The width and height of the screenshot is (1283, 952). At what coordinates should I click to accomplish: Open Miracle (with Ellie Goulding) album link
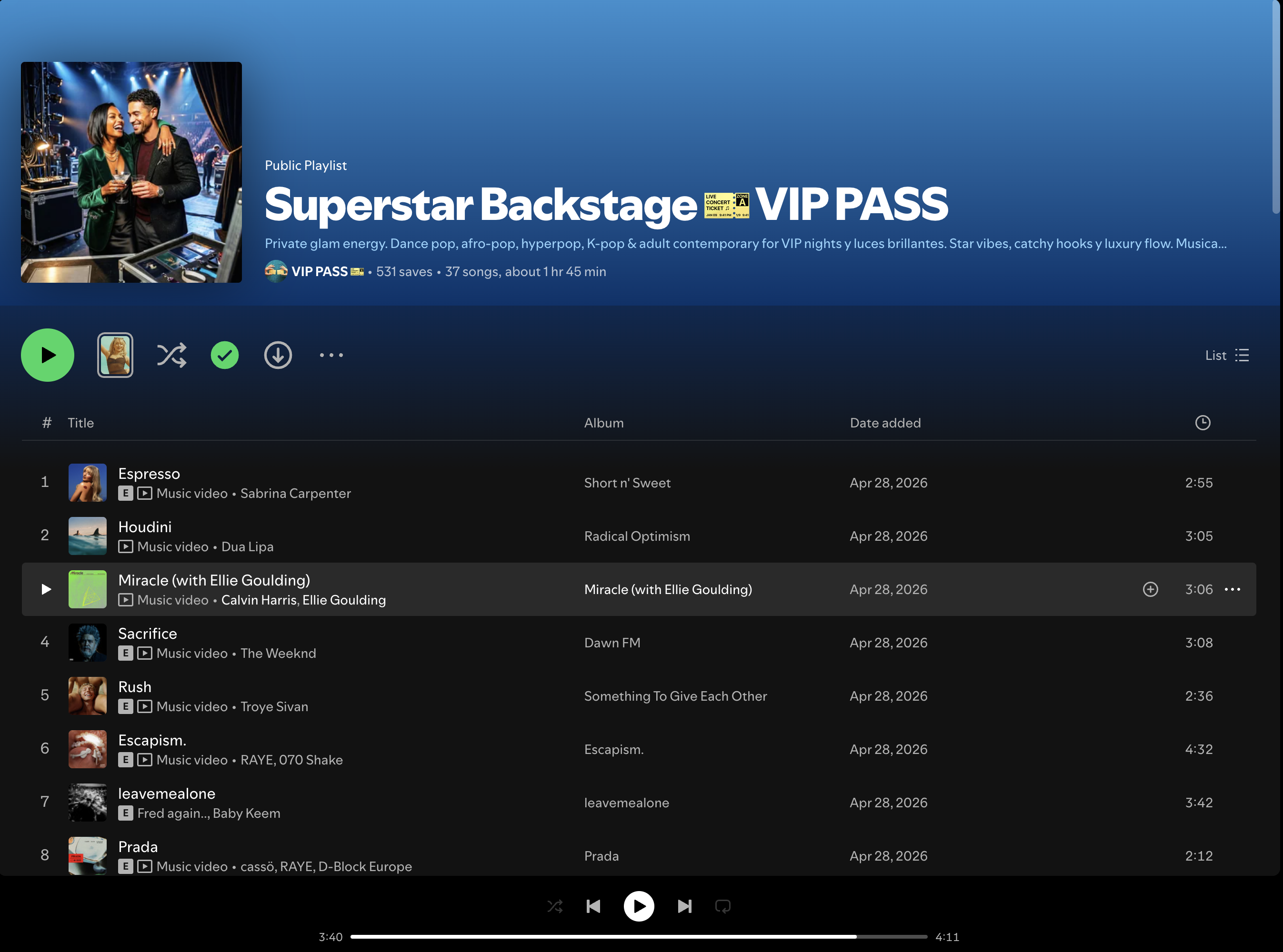tap(668, 589)
